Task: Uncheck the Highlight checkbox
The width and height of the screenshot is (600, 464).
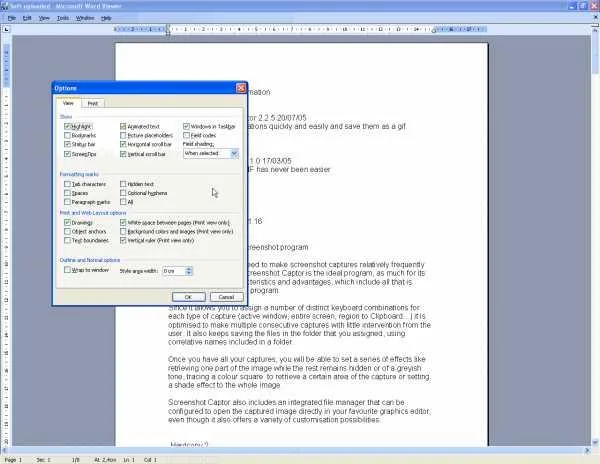Action: tap(67, 126)
